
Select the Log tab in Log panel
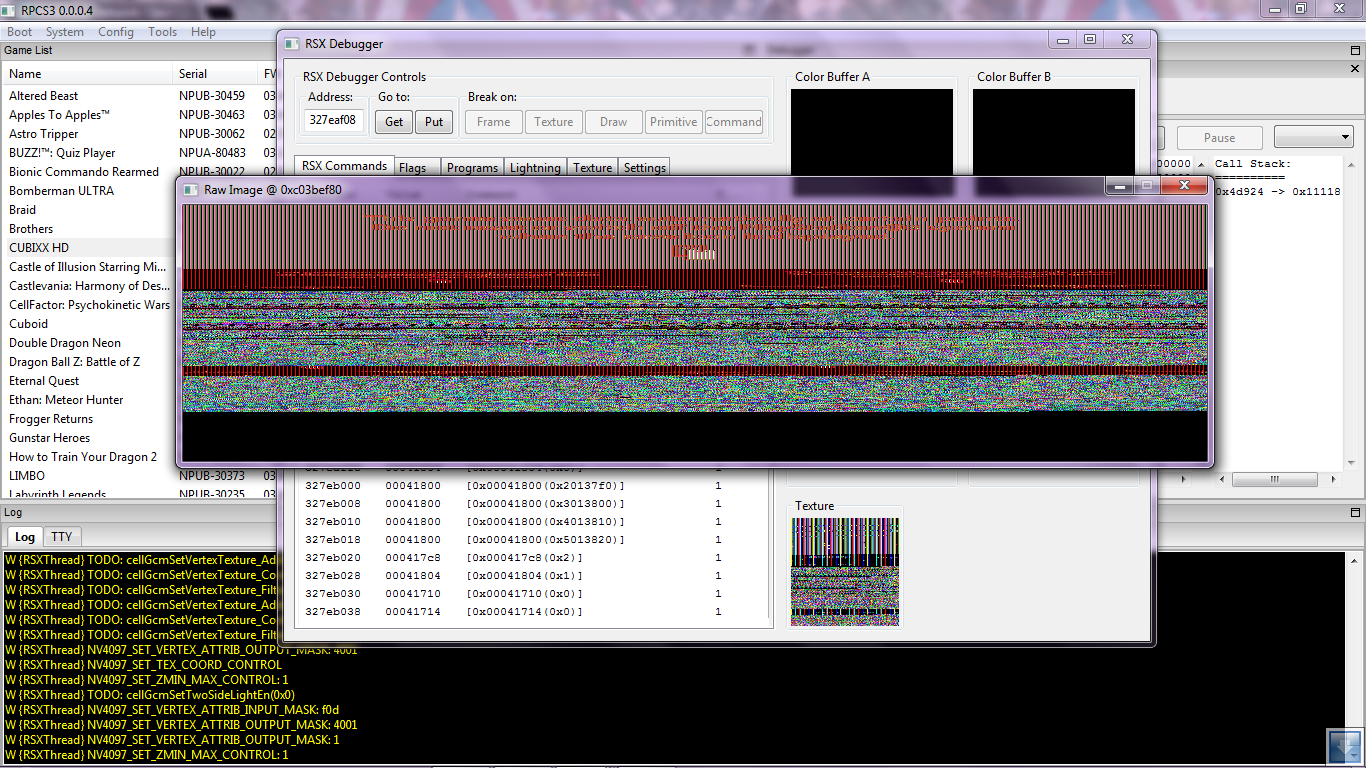tap(25, 537)
